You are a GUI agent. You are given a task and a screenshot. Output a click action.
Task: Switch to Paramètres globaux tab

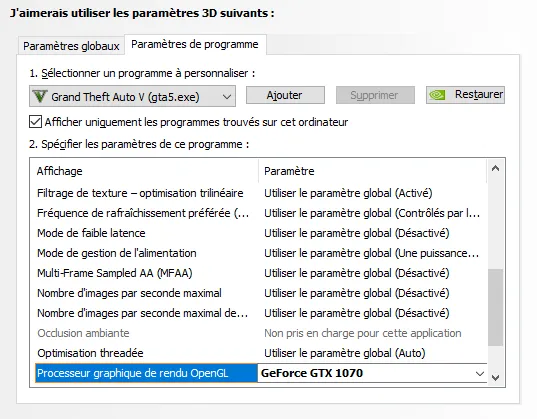point(71,46)
